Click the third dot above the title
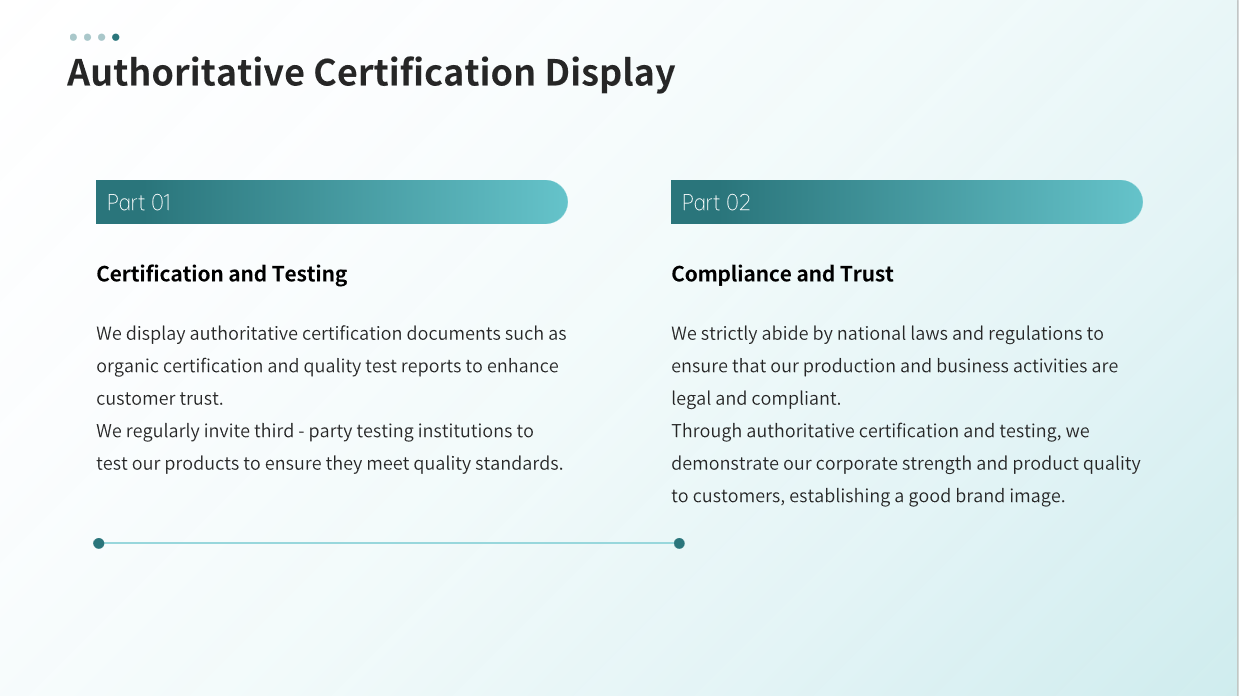 [x=101, y=37]
